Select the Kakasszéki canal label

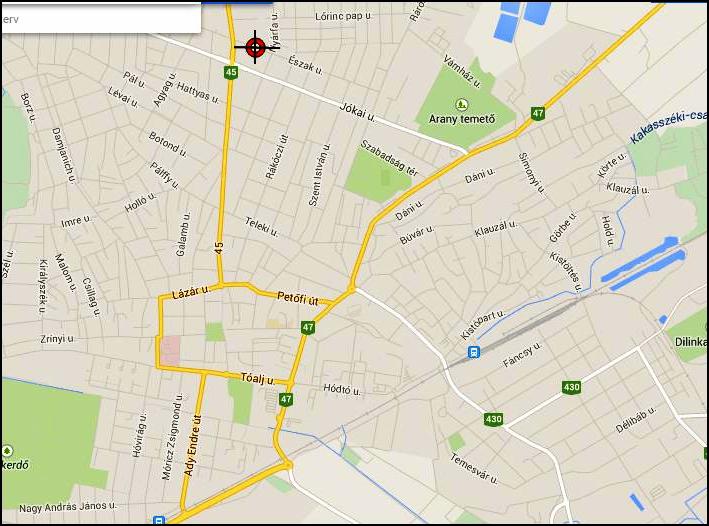[668, 127]
